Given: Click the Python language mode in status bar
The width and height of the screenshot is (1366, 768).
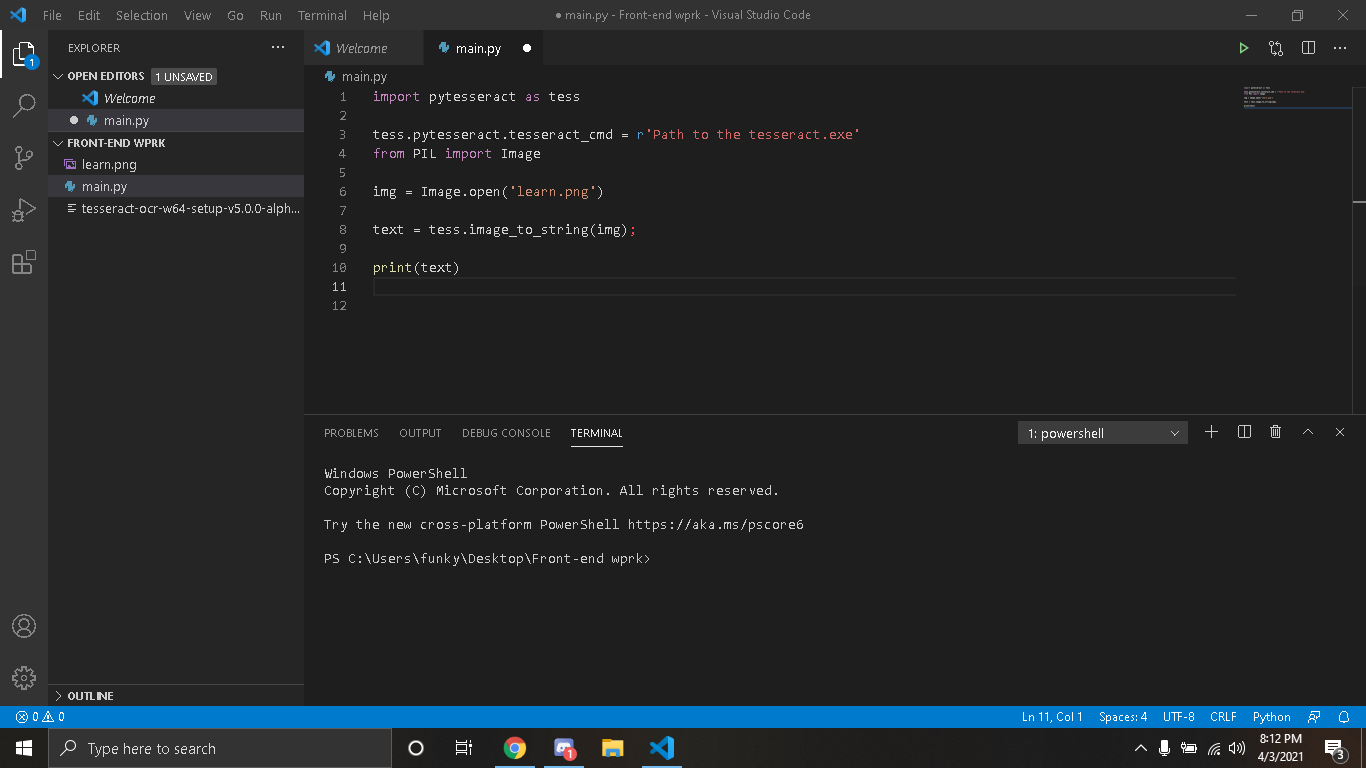Looking at the screenshot, I should tap(1271, 717).
